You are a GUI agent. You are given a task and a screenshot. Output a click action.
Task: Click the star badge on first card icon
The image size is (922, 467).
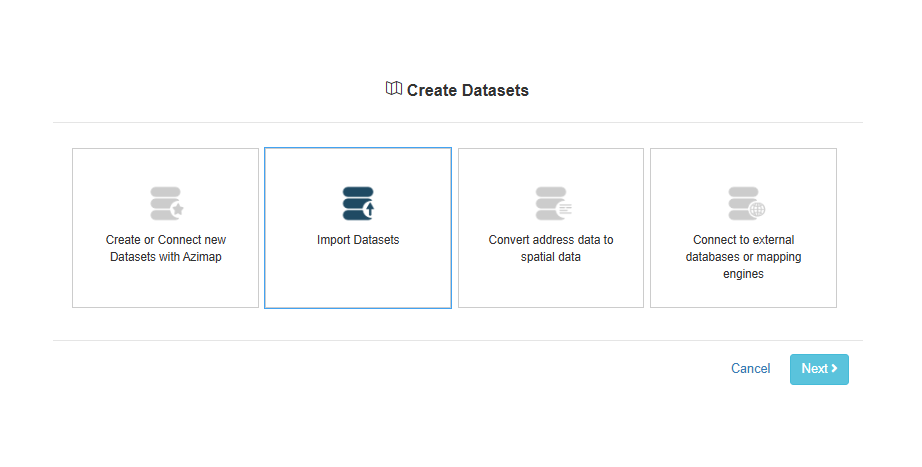pos(178,209)
